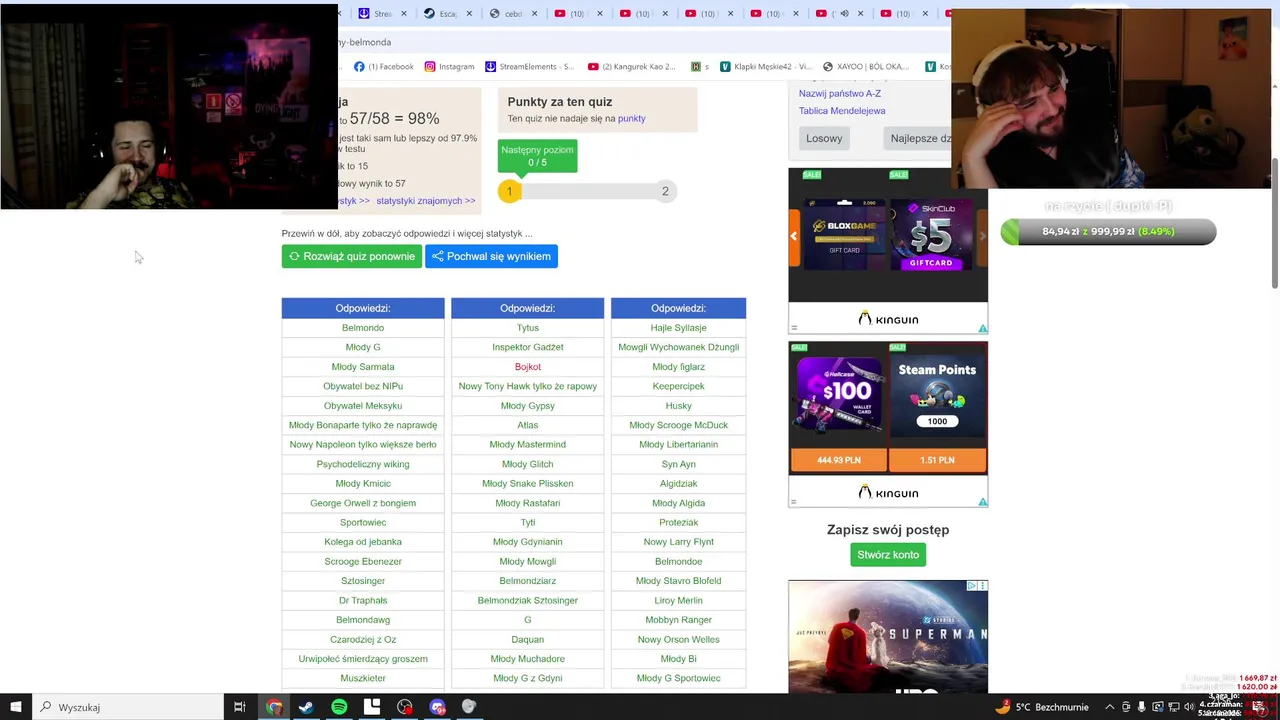Click the left arrow on the Kinguin ad carousel

pos(794,237)
